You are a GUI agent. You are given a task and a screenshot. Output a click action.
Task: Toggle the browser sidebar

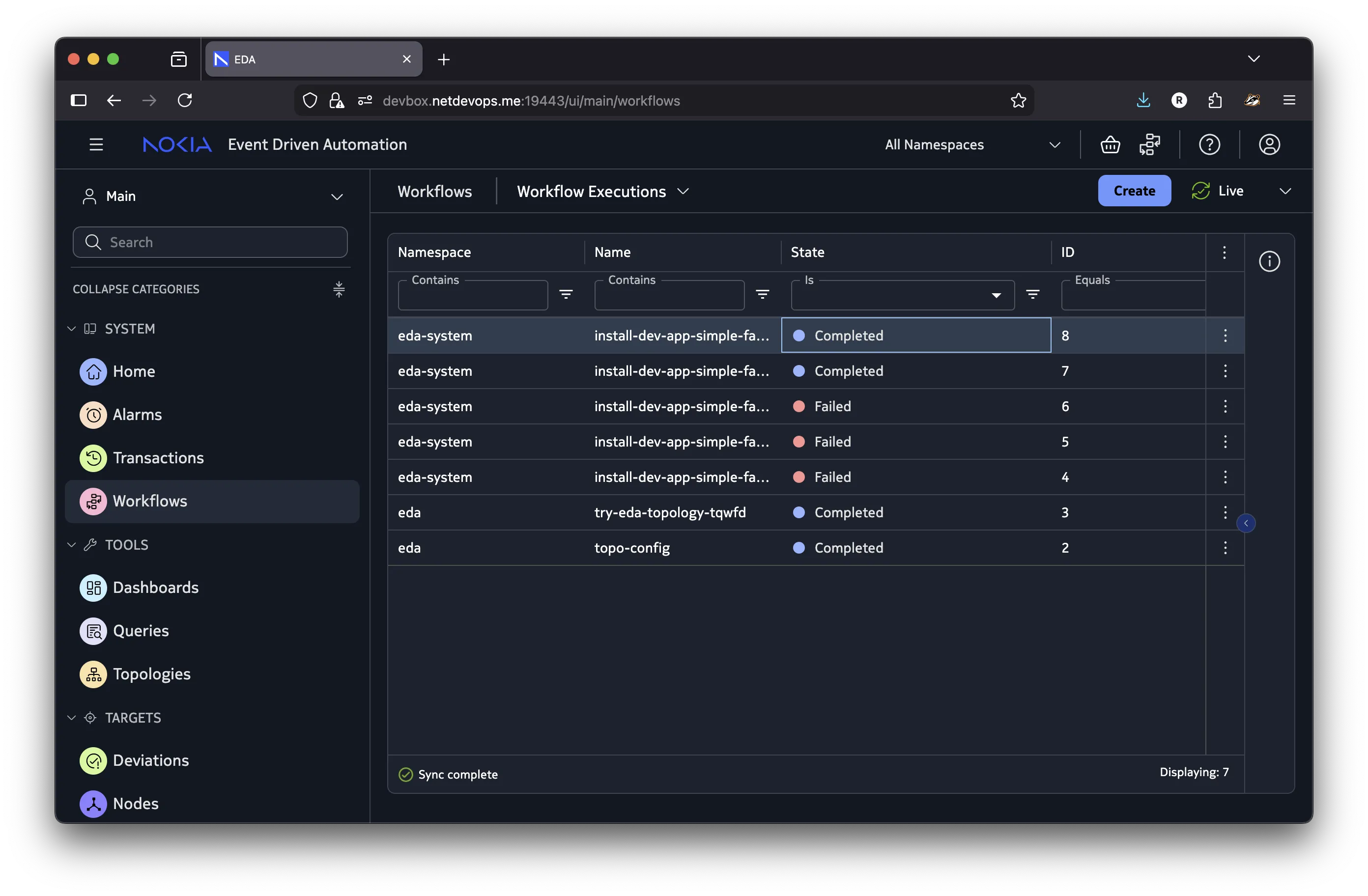[79, 101]
